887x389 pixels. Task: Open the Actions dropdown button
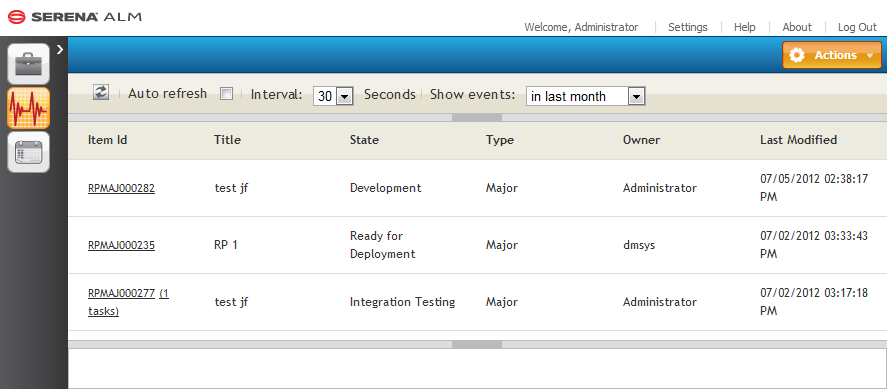point(832,55)
